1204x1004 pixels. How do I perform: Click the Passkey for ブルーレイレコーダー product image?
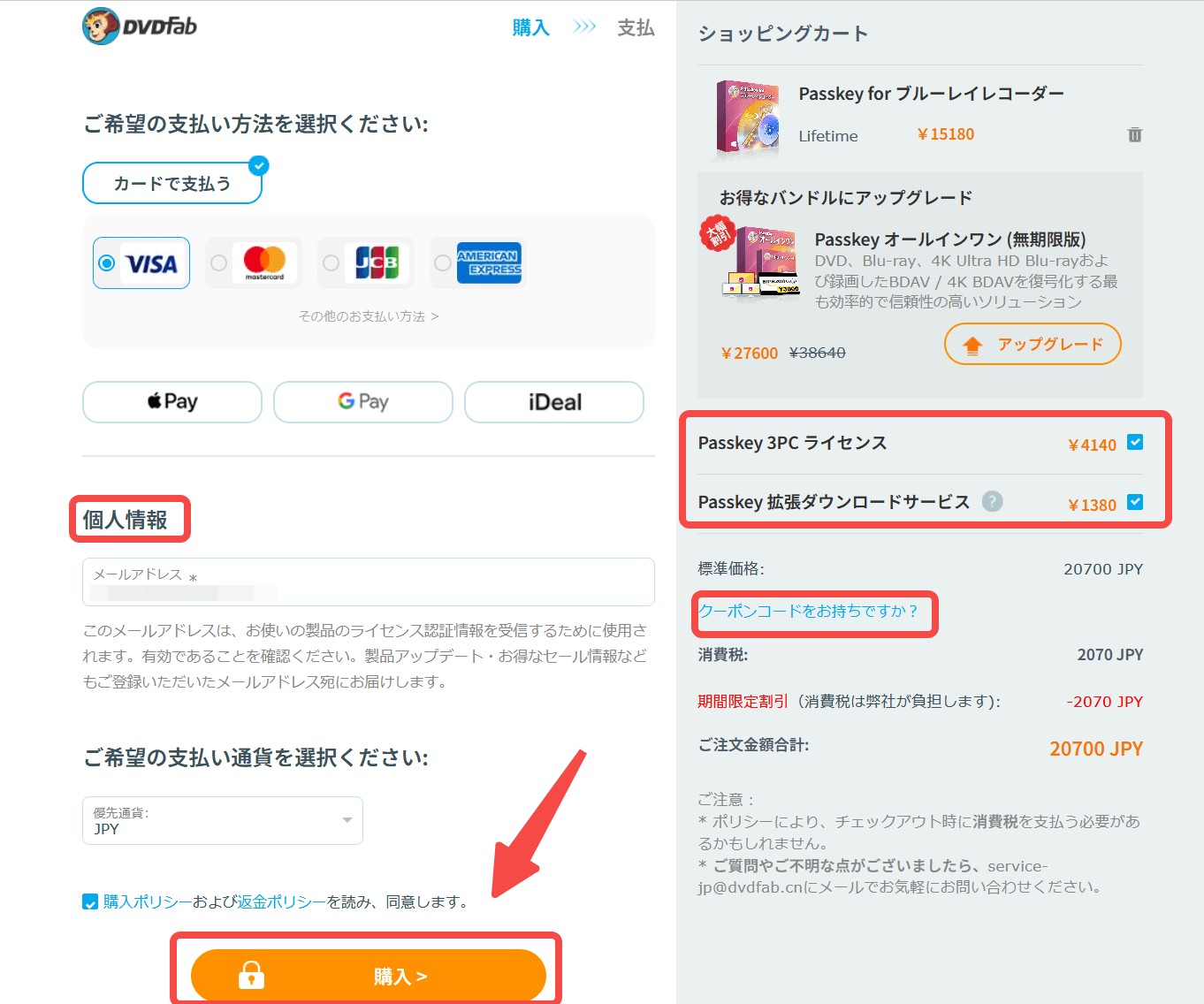click(748, 118)
